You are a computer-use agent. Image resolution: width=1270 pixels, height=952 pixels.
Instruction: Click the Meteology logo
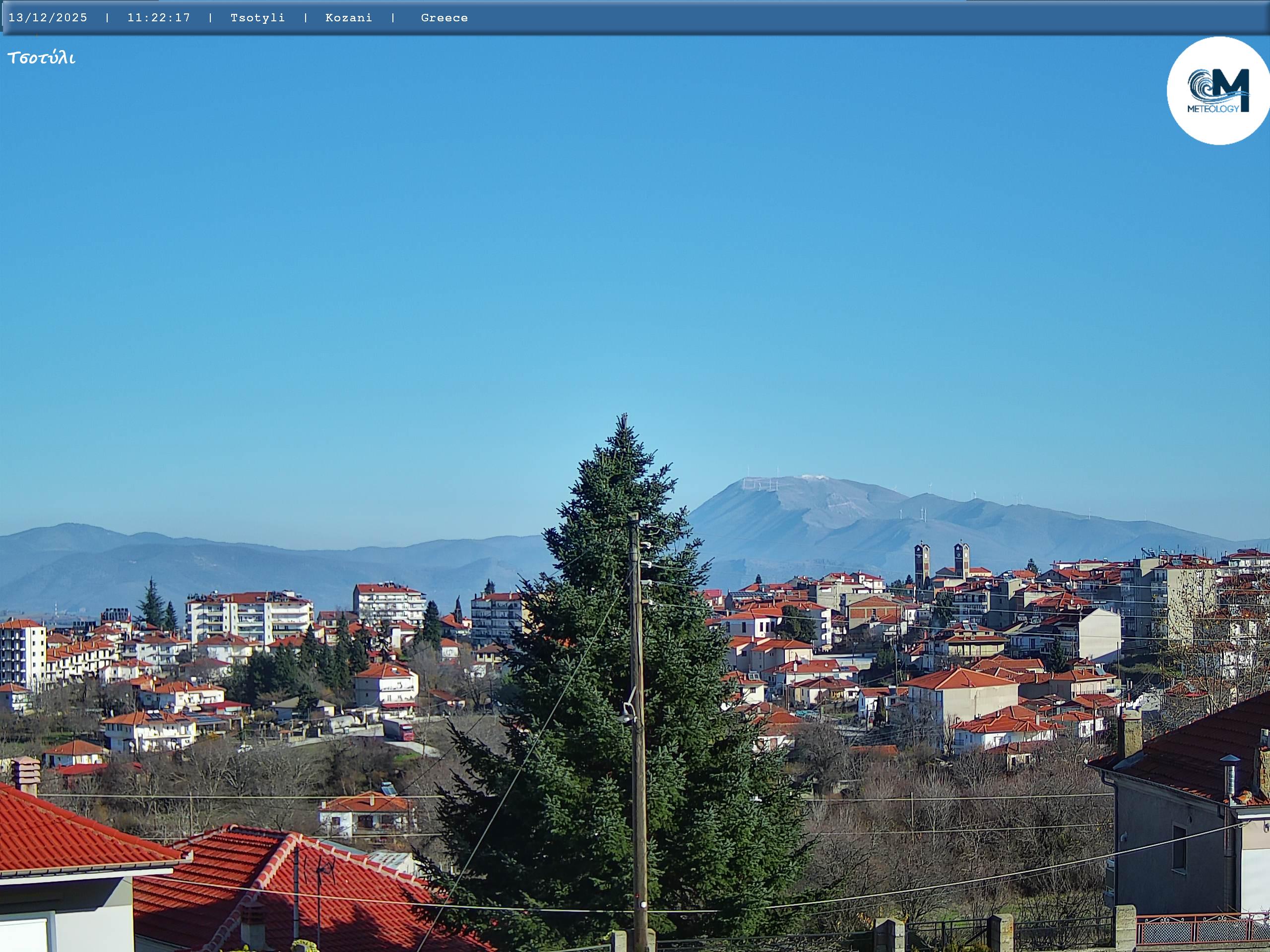[1218, 91]
